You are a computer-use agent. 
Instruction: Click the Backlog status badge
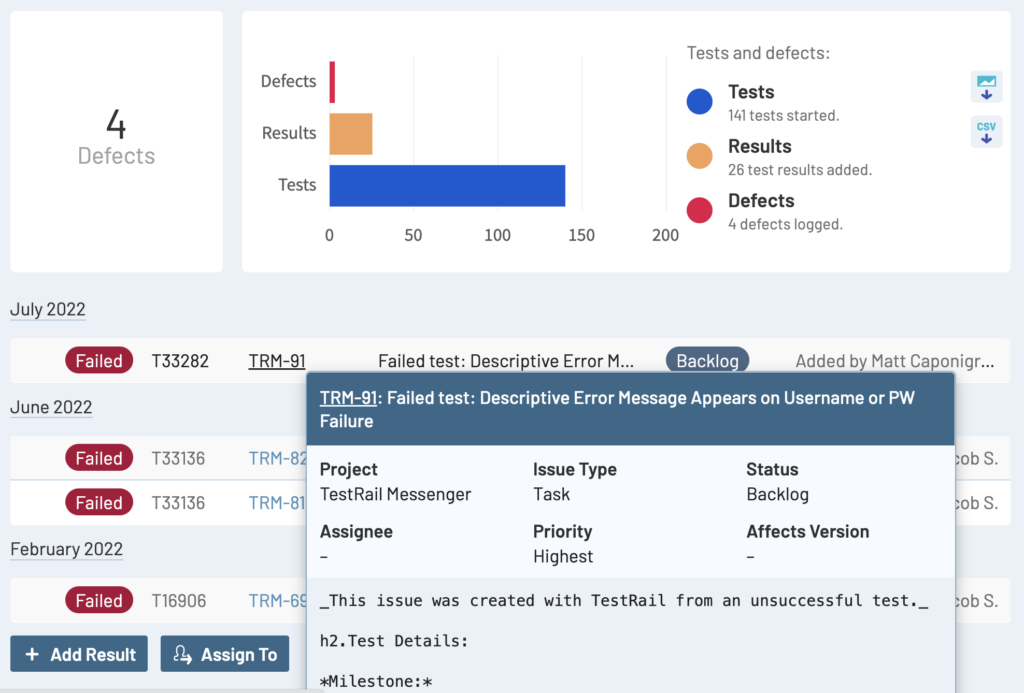coord(707,361)
